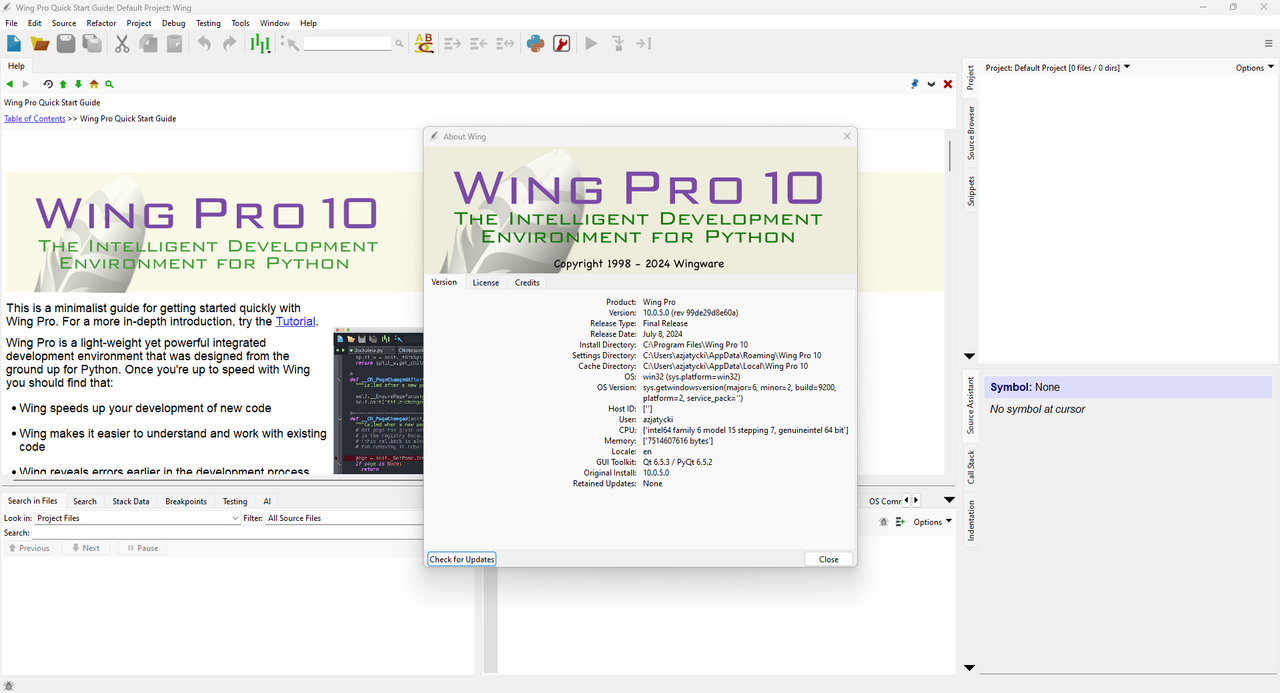Click the triangle at bottom of right panel
This screenshot has width=1280, height=693.
[969, 667]
